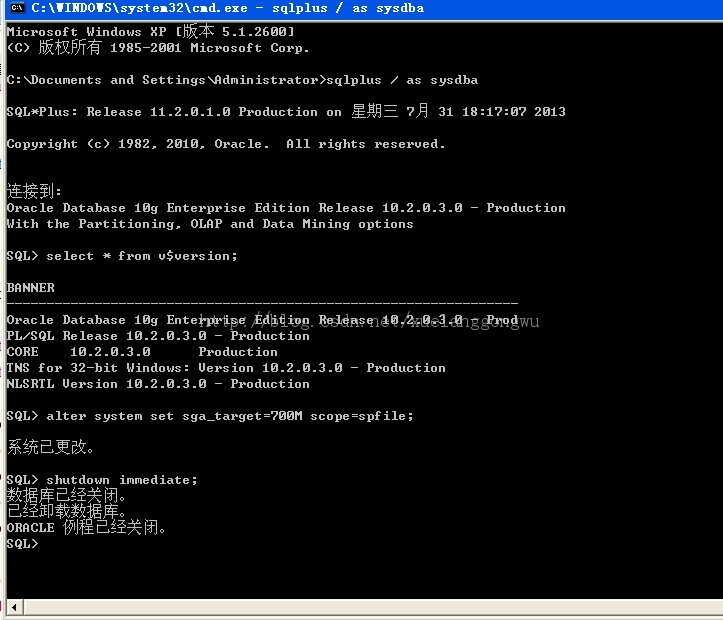
Task: Click the "已经卸载数据库。" message
Action: 66,511
